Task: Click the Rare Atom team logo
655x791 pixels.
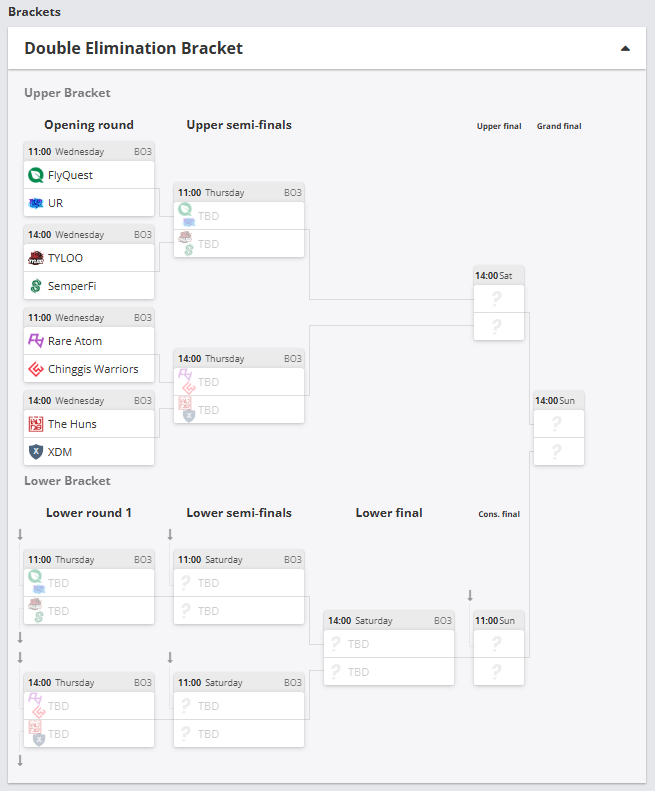Action: point(37,341)
